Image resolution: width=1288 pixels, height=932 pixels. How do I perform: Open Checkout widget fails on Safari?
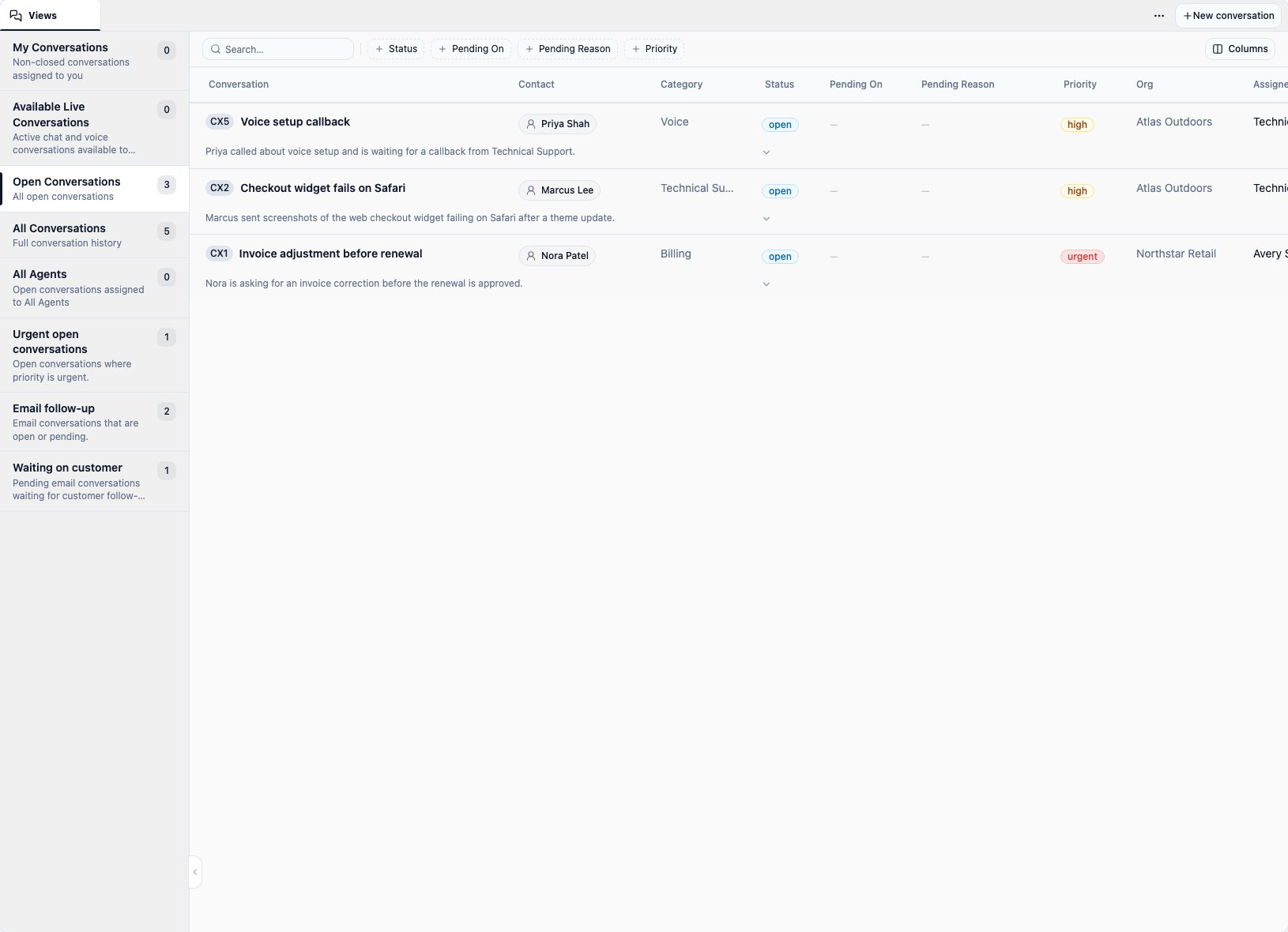click(322, 188)
